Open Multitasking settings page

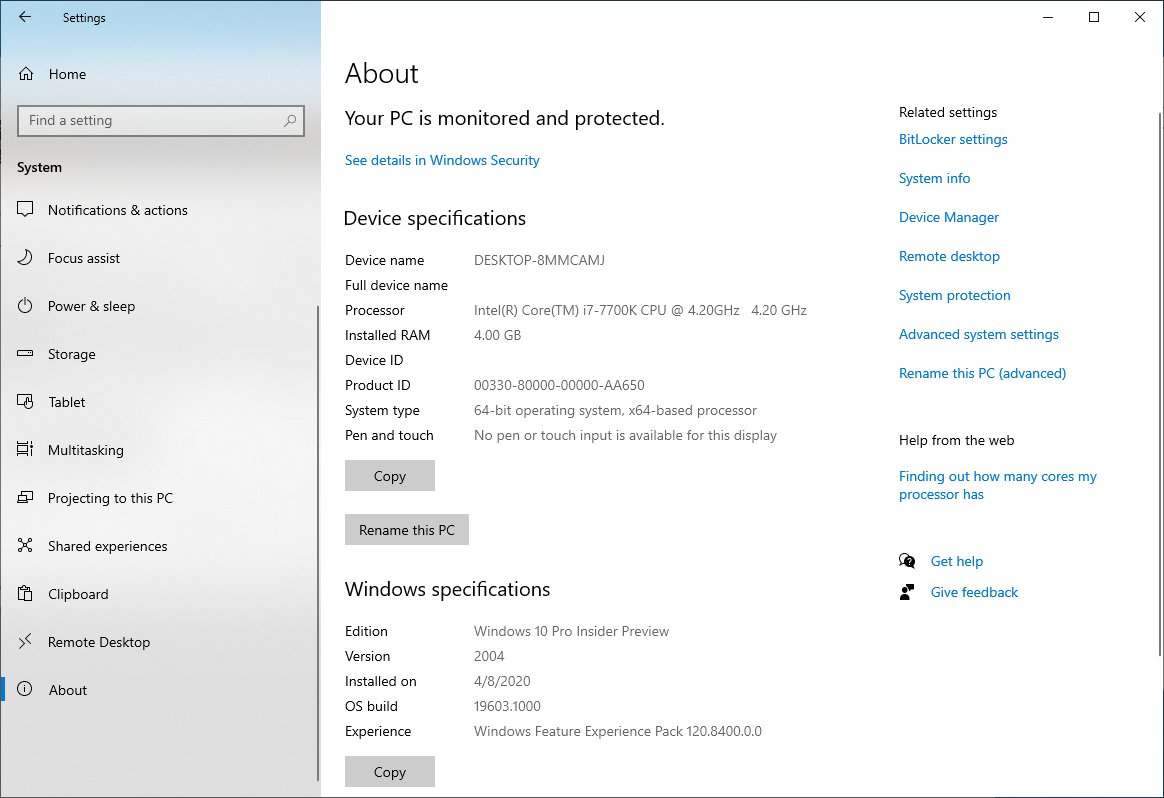click(160, 450)
